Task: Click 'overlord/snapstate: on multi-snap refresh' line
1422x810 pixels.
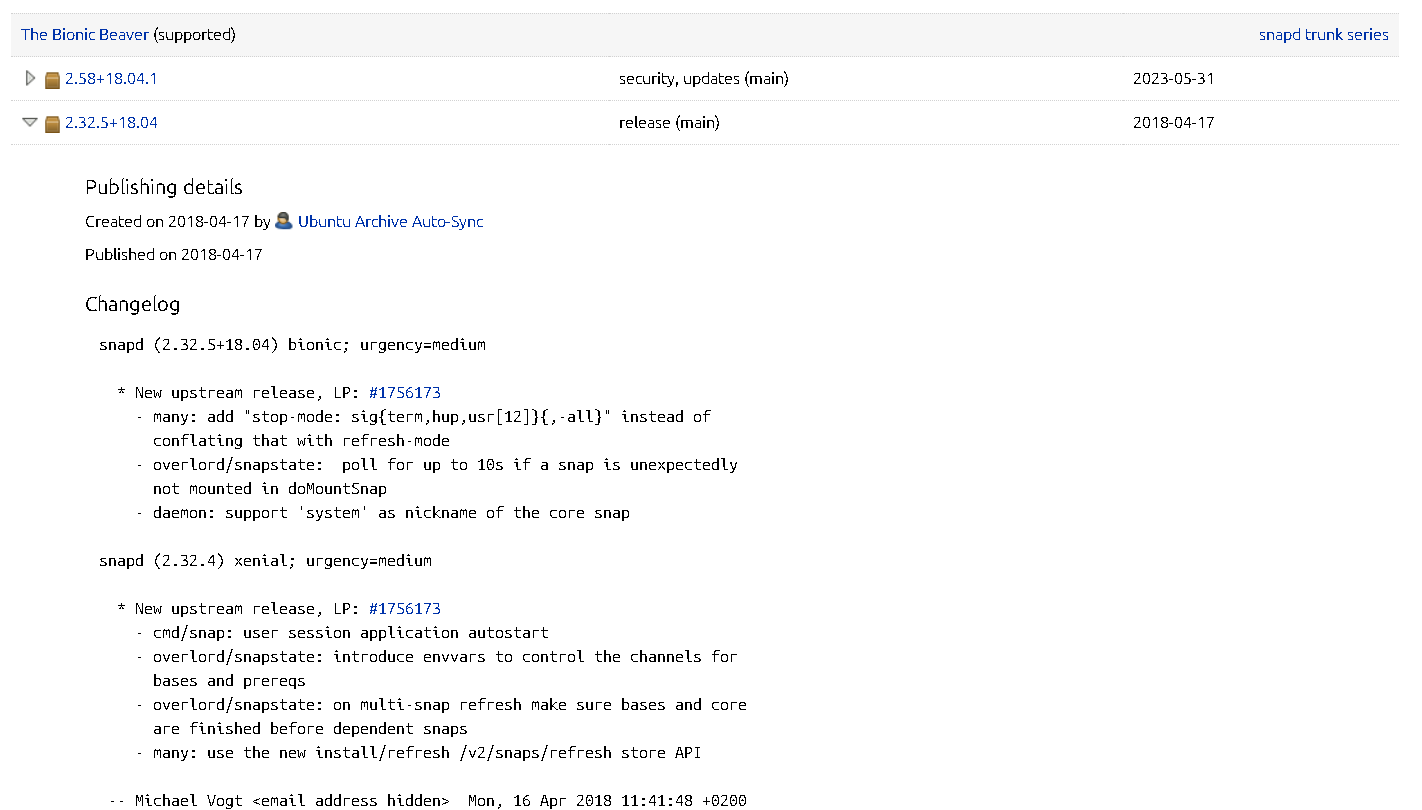Action: point(441,704)
